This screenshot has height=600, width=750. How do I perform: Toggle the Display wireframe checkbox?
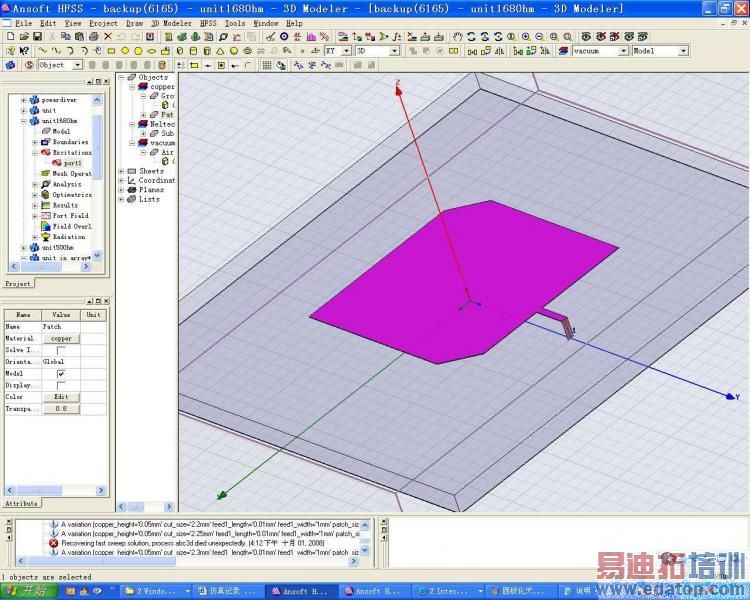(61, 385)
